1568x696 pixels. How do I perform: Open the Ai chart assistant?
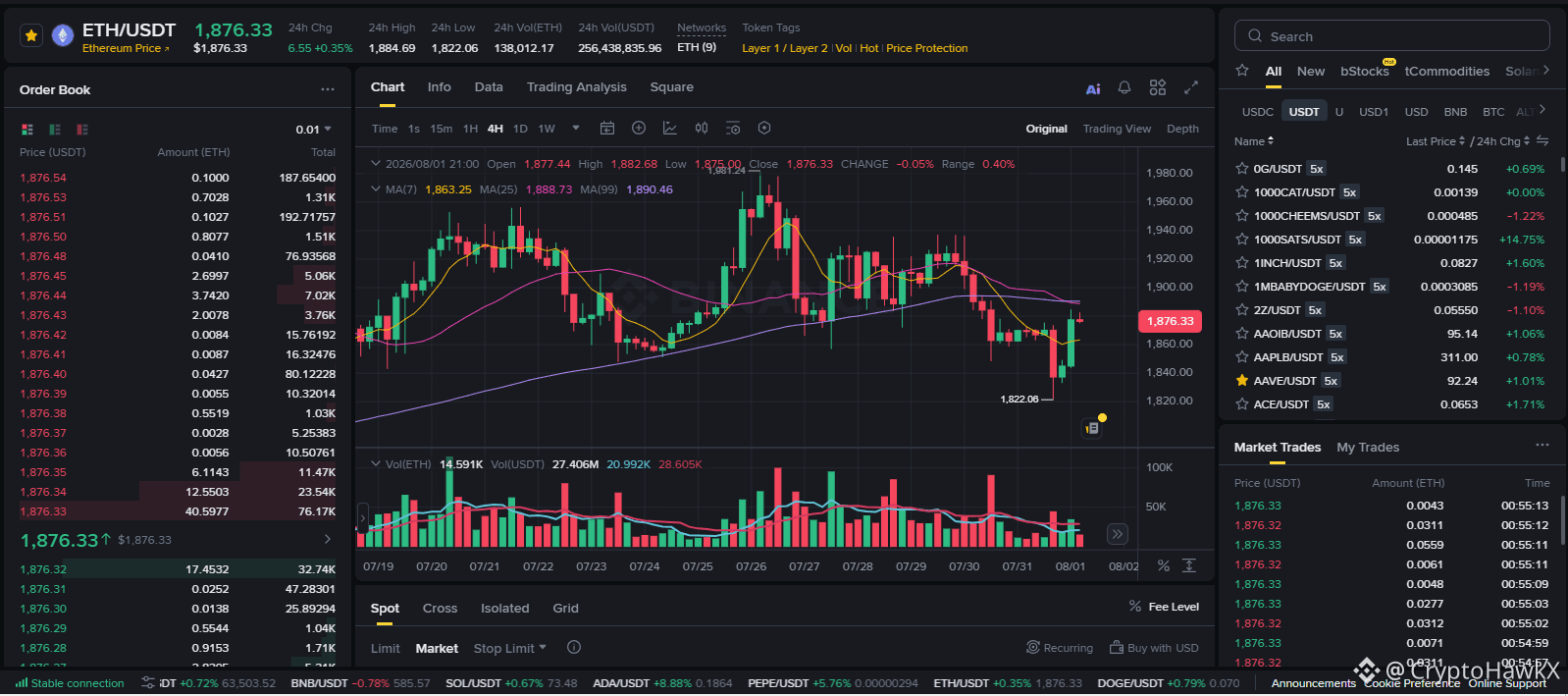click(1093, 88)
